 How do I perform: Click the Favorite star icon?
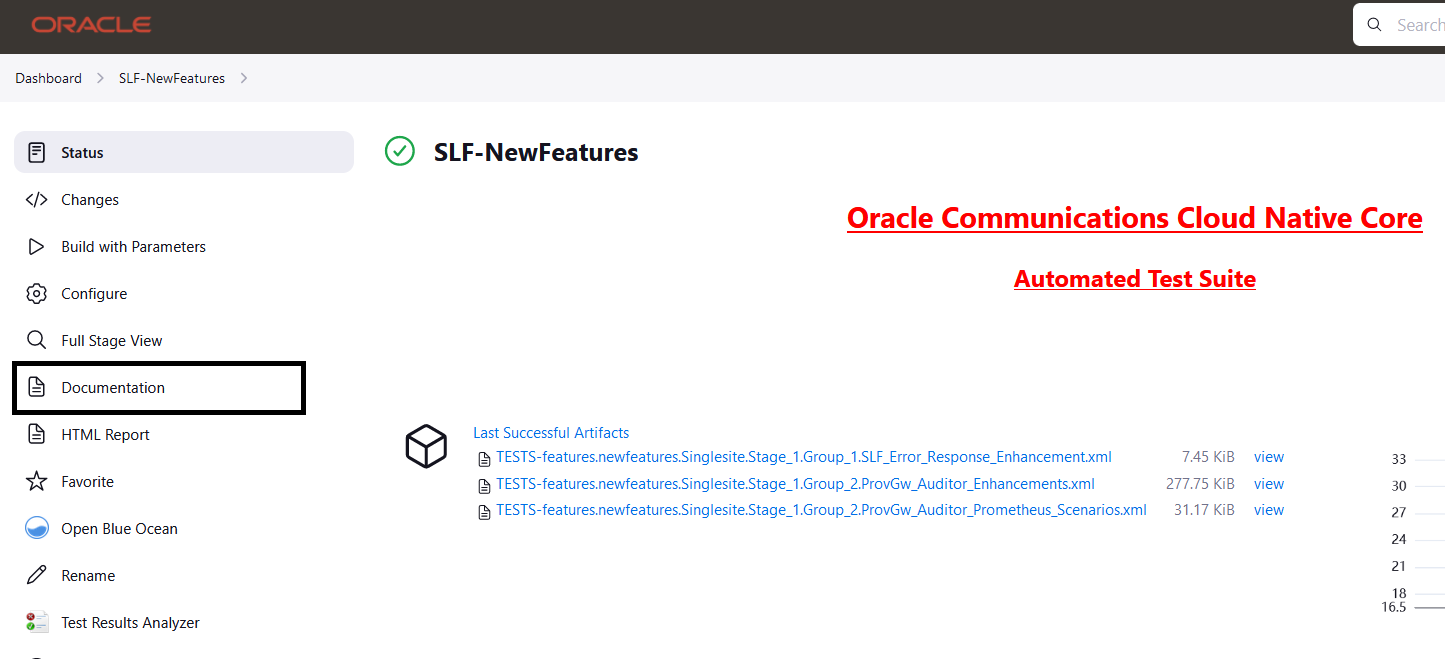pyautogui.click(x=37, y=481)
